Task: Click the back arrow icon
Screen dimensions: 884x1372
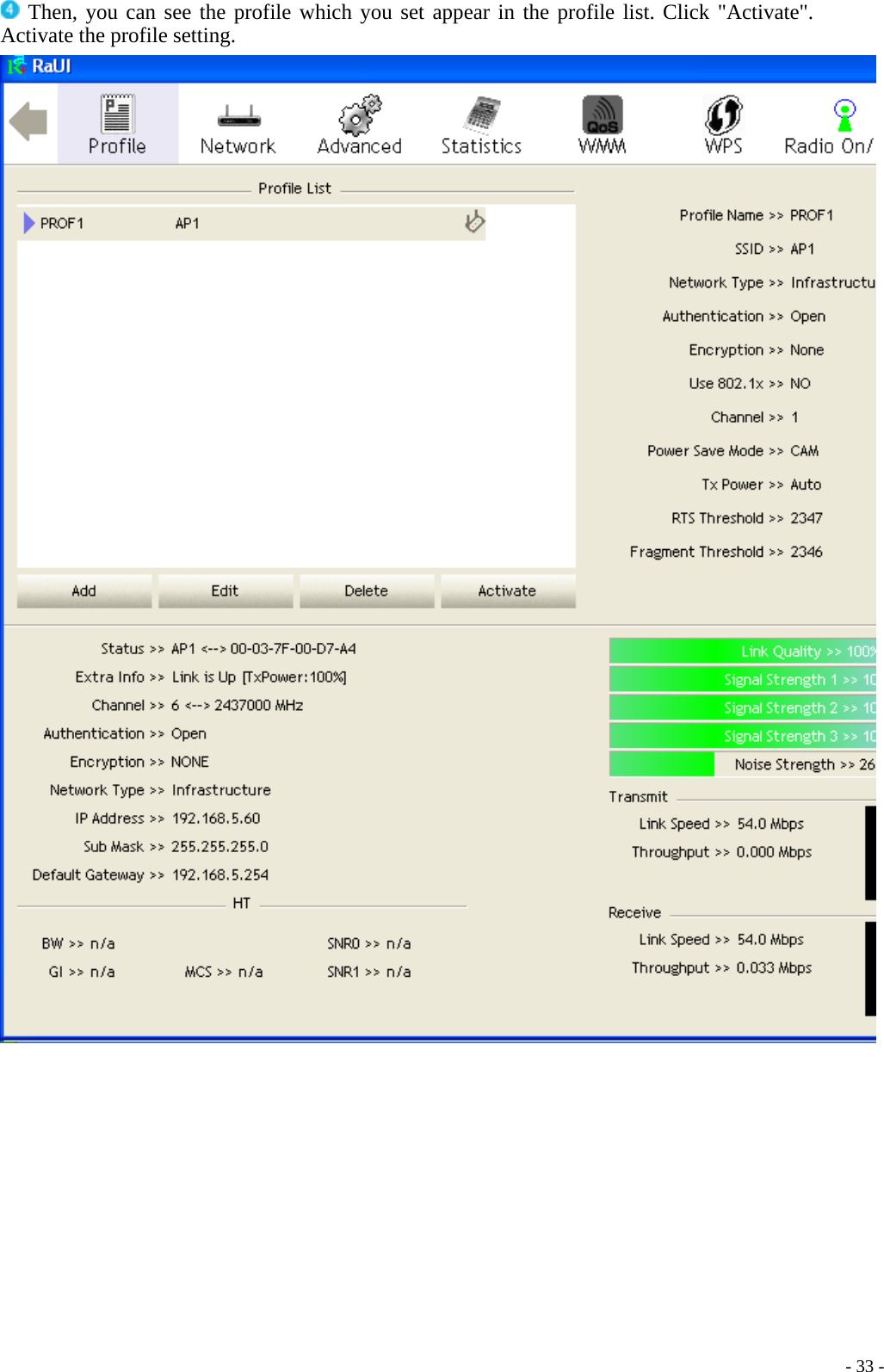Action: [x=28, y=121]
